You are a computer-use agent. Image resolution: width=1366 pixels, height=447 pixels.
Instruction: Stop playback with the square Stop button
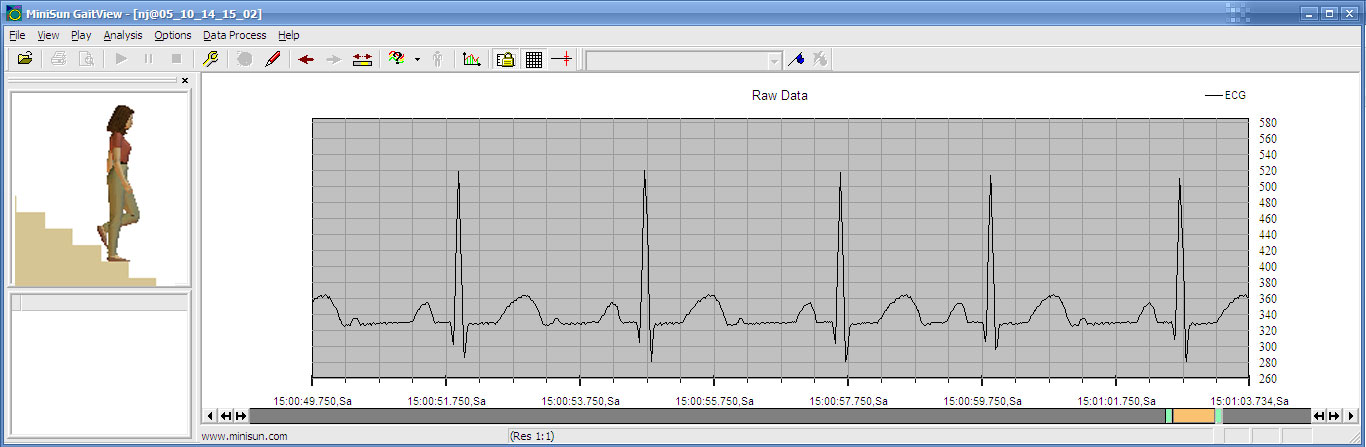176,59
